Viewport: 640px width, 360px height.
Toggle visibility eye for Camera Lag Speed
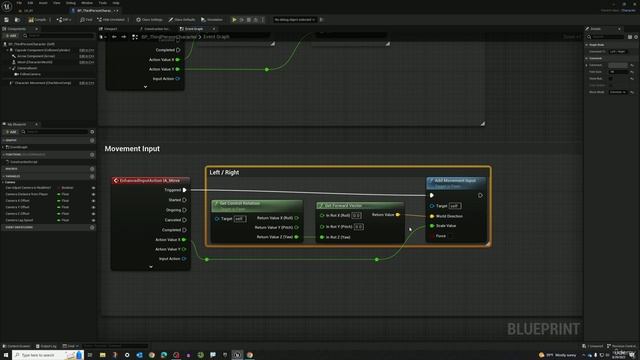tap(93, 220)
